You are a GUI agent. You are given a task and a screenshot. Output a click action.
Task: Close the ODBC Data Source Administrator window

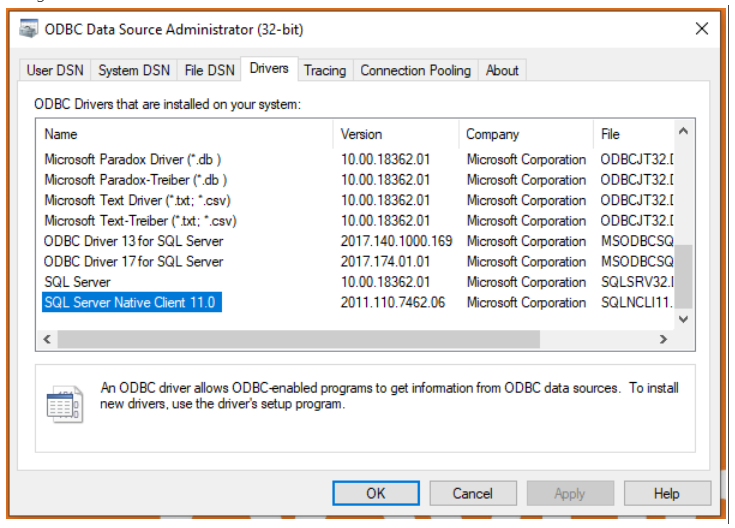pos(701,29)
